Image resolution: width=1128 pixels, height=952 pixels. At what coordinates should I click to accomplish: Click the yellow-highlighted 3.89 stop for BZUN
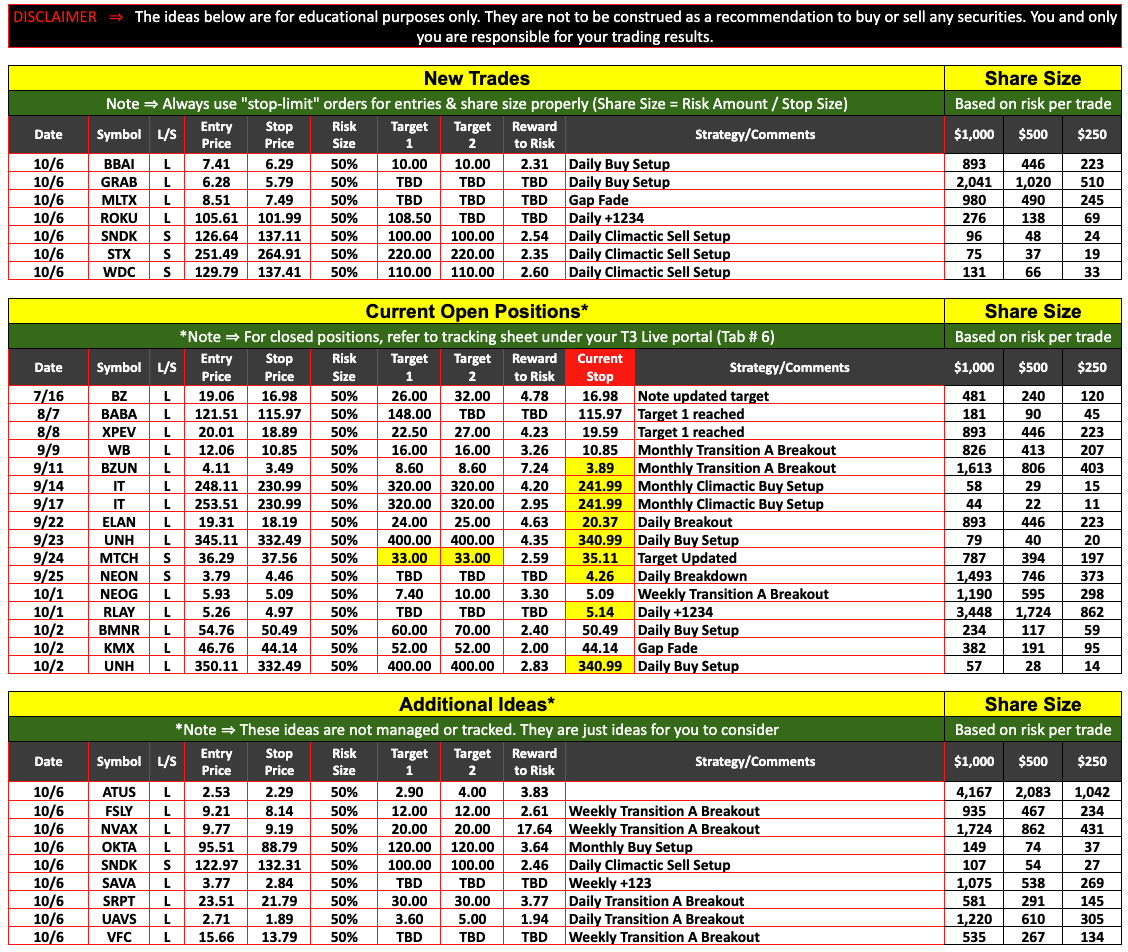[600, 468]
